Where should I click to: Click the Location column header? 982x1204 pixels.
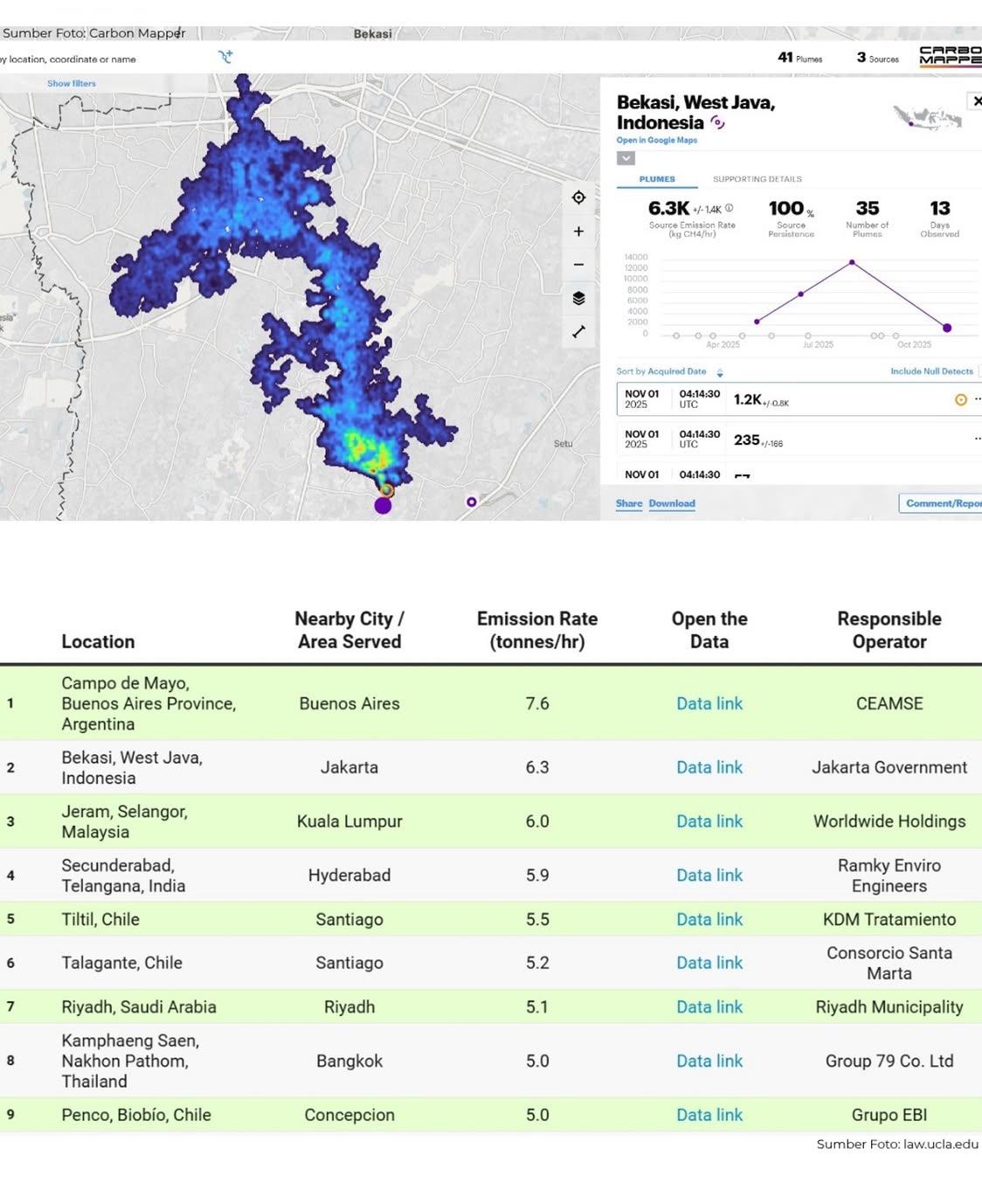tap(98, 641)
